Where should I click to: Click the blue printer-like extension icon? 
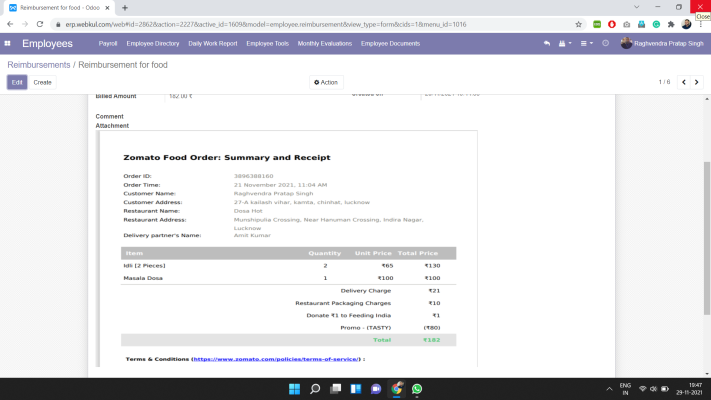click(x=641, y=24)
